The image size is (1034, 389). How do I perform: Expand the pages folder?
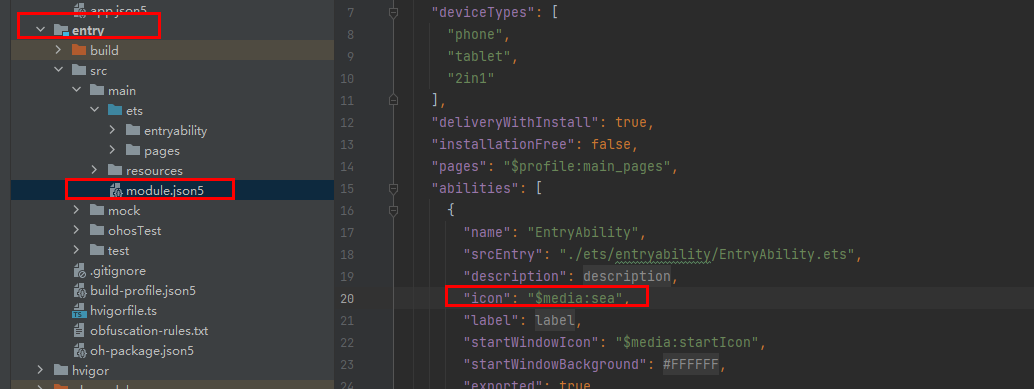pos(112,150)
